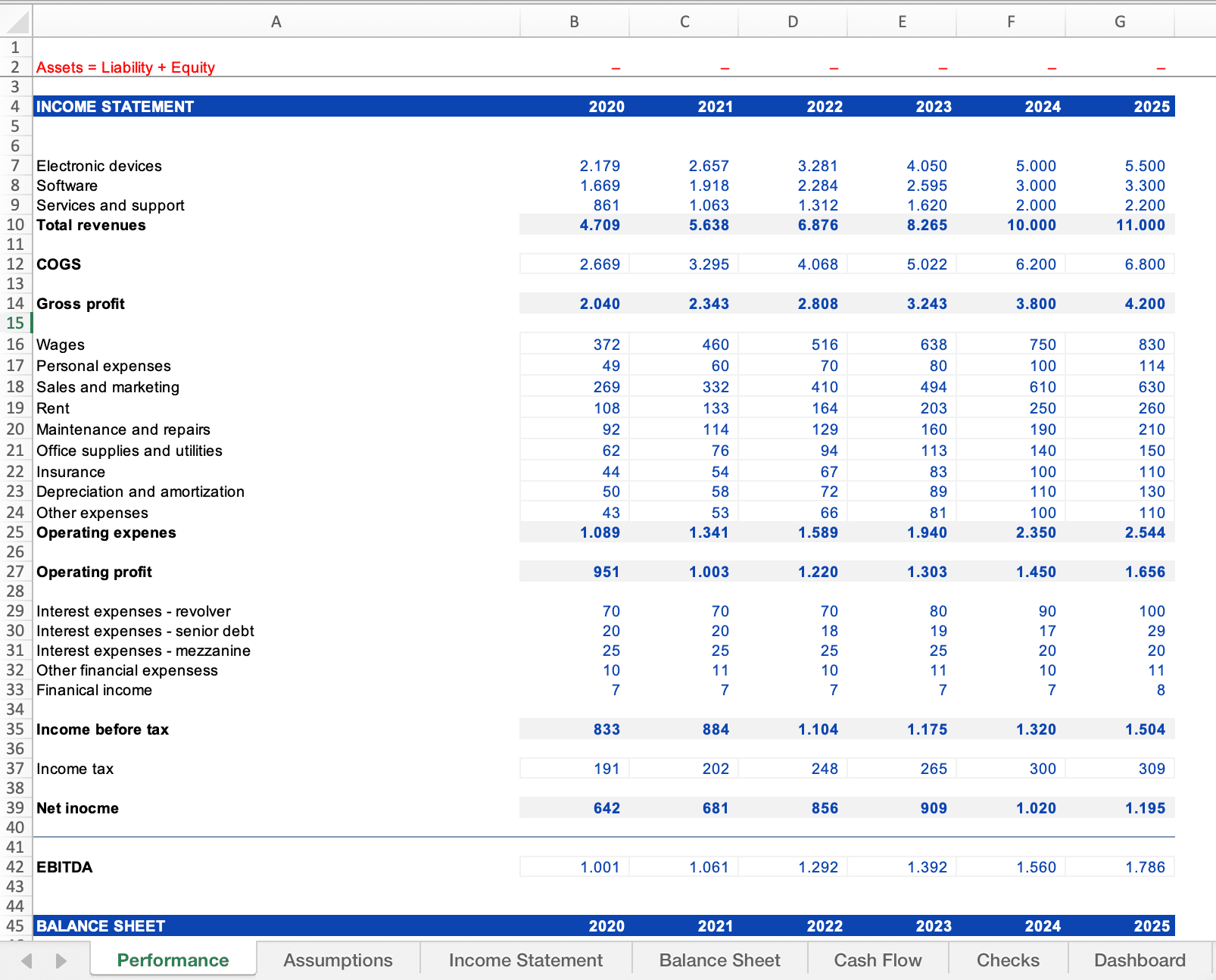This screenshot has width=1216, height=980.
Task: Select column A header
Action: point(276,22)
